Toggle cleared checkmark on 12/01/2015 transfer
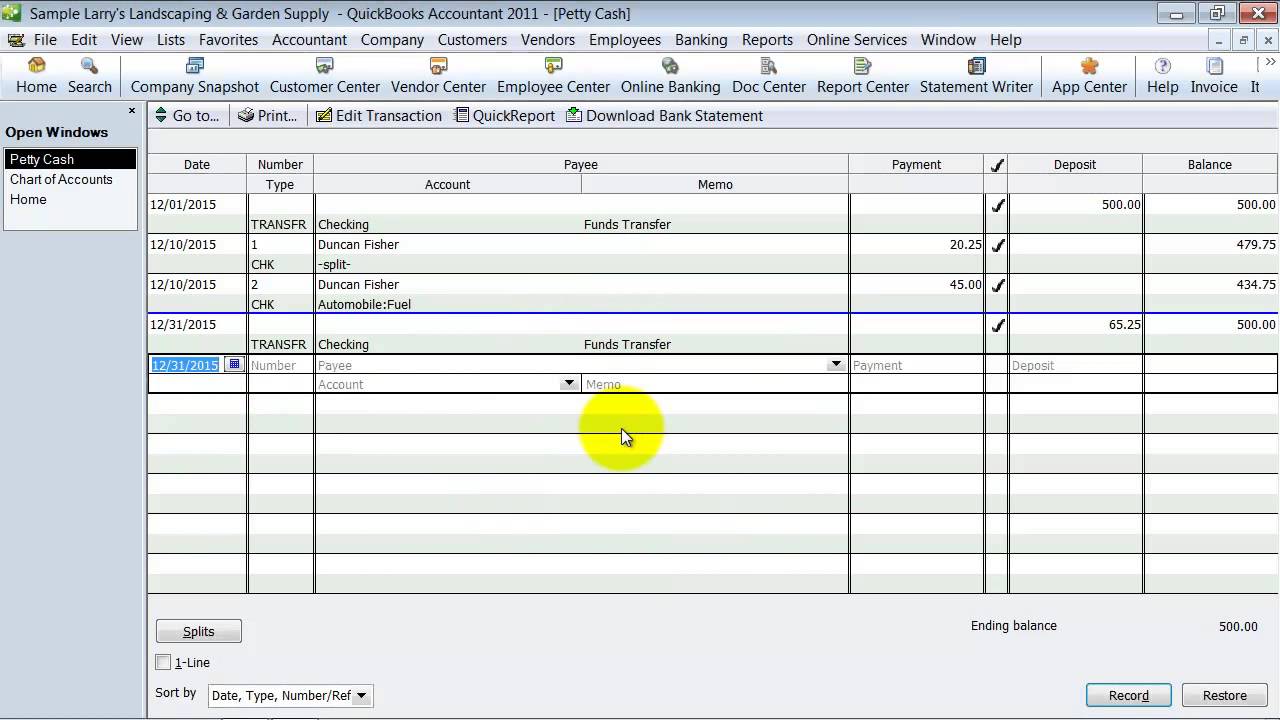The image size is (1280, 720). coord(996,205)
